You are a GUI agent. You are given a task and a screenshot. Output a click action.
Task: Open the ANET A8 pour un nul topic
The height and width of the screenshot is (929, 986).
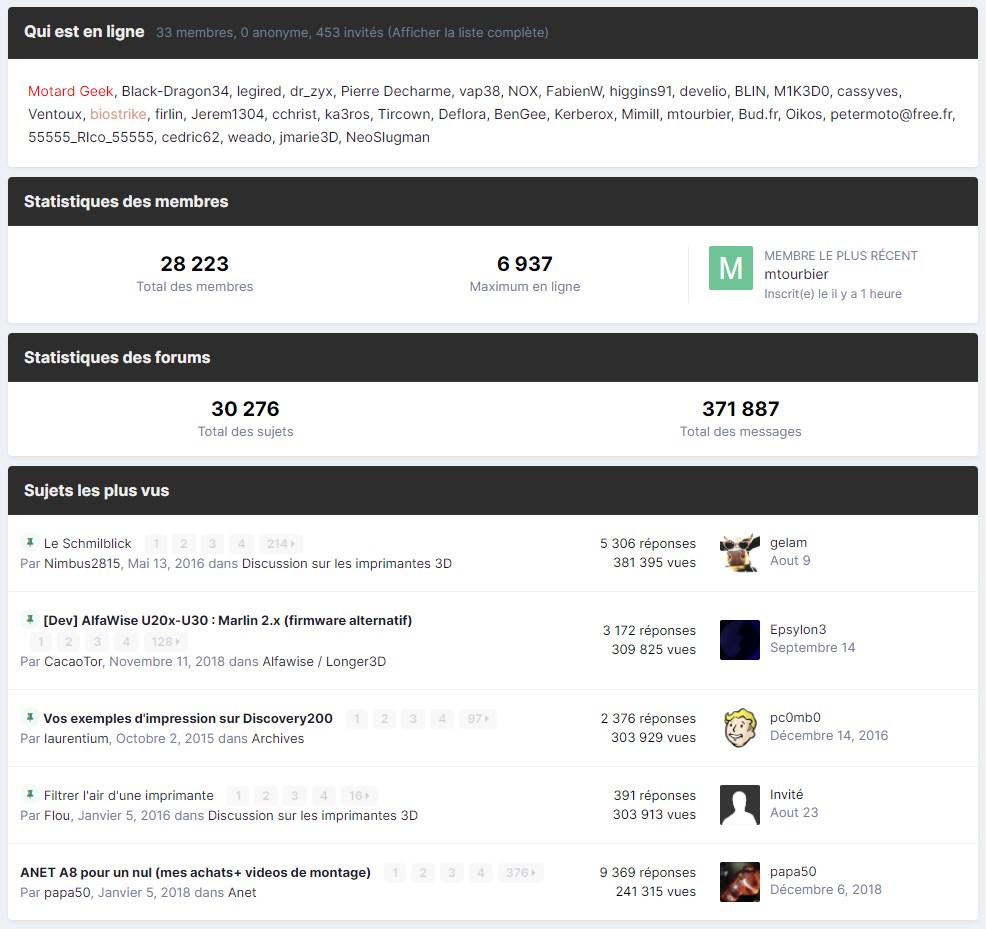pos(196,872)
